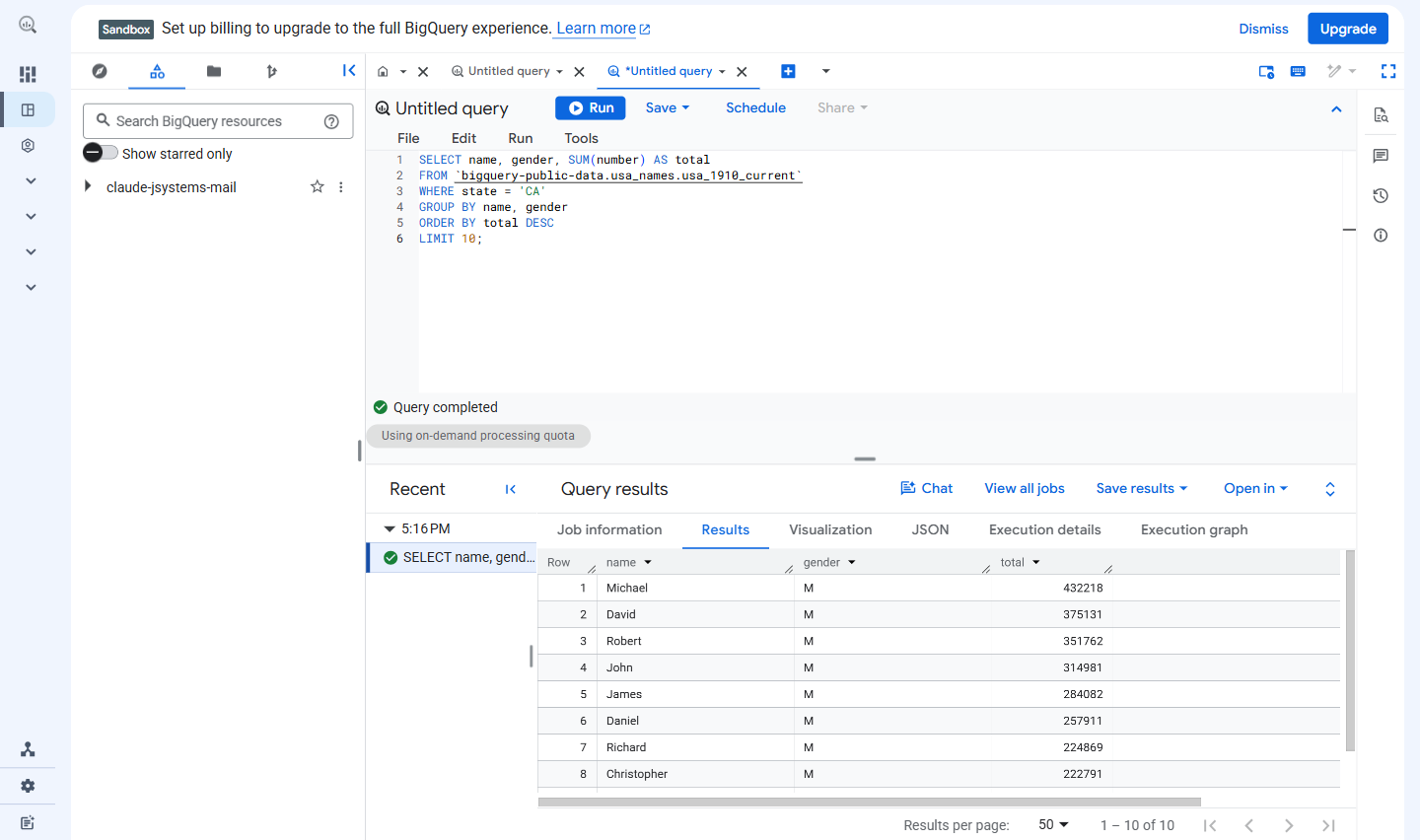Viewport: 1420px width, 840px height.
Task: Open the Edit menu
Action: [463, 138]
